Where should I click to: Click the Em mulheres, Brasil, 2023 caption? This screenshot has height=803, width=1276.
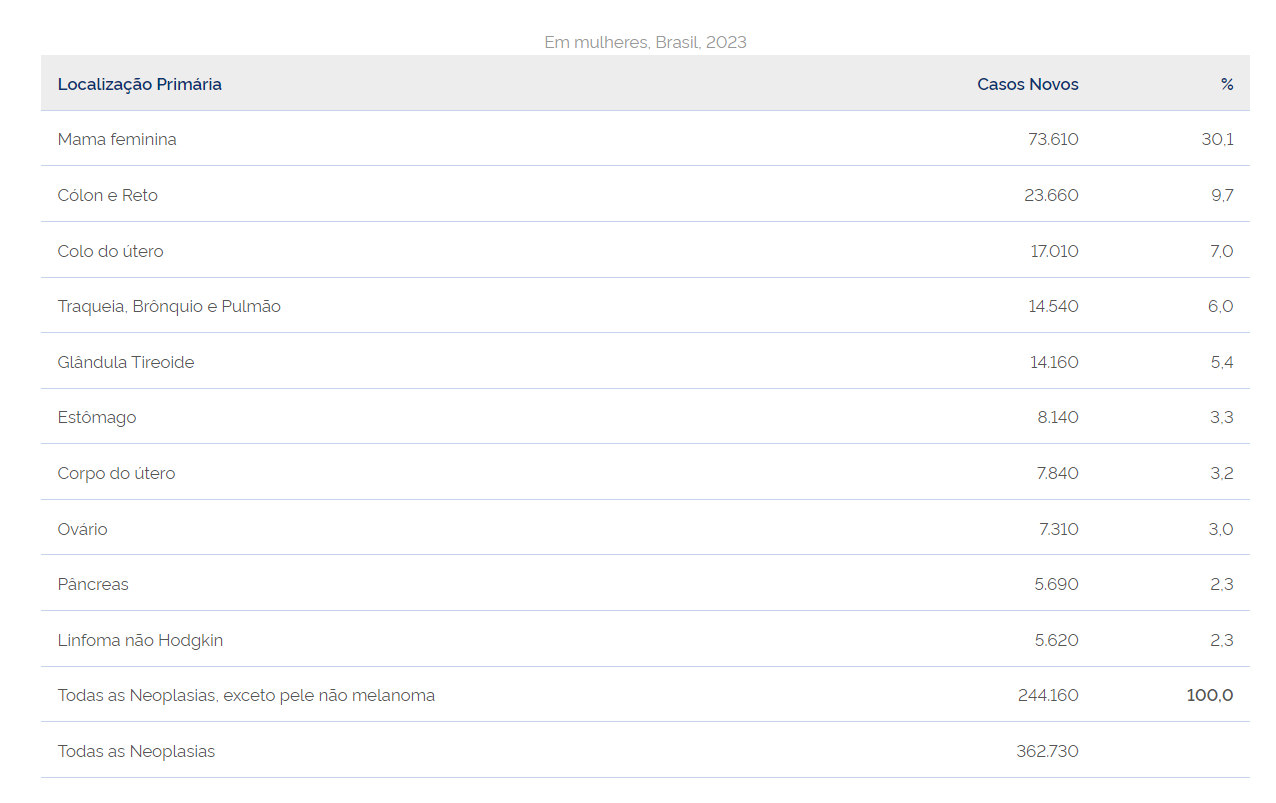[645, 42]
